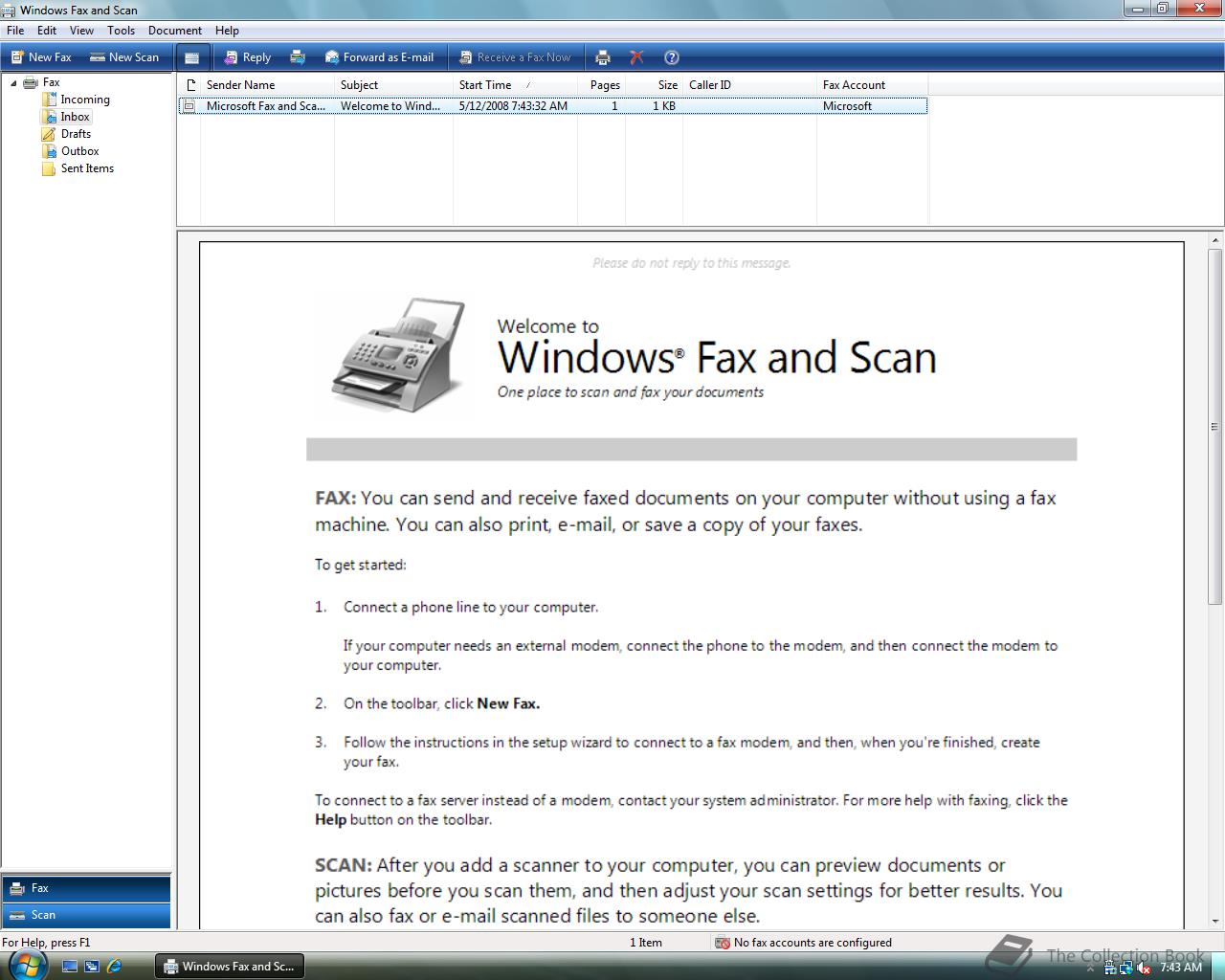This screenshot has height=980, width=1225.
Task: Select the Incoming folder
Action: pos(85,100)
